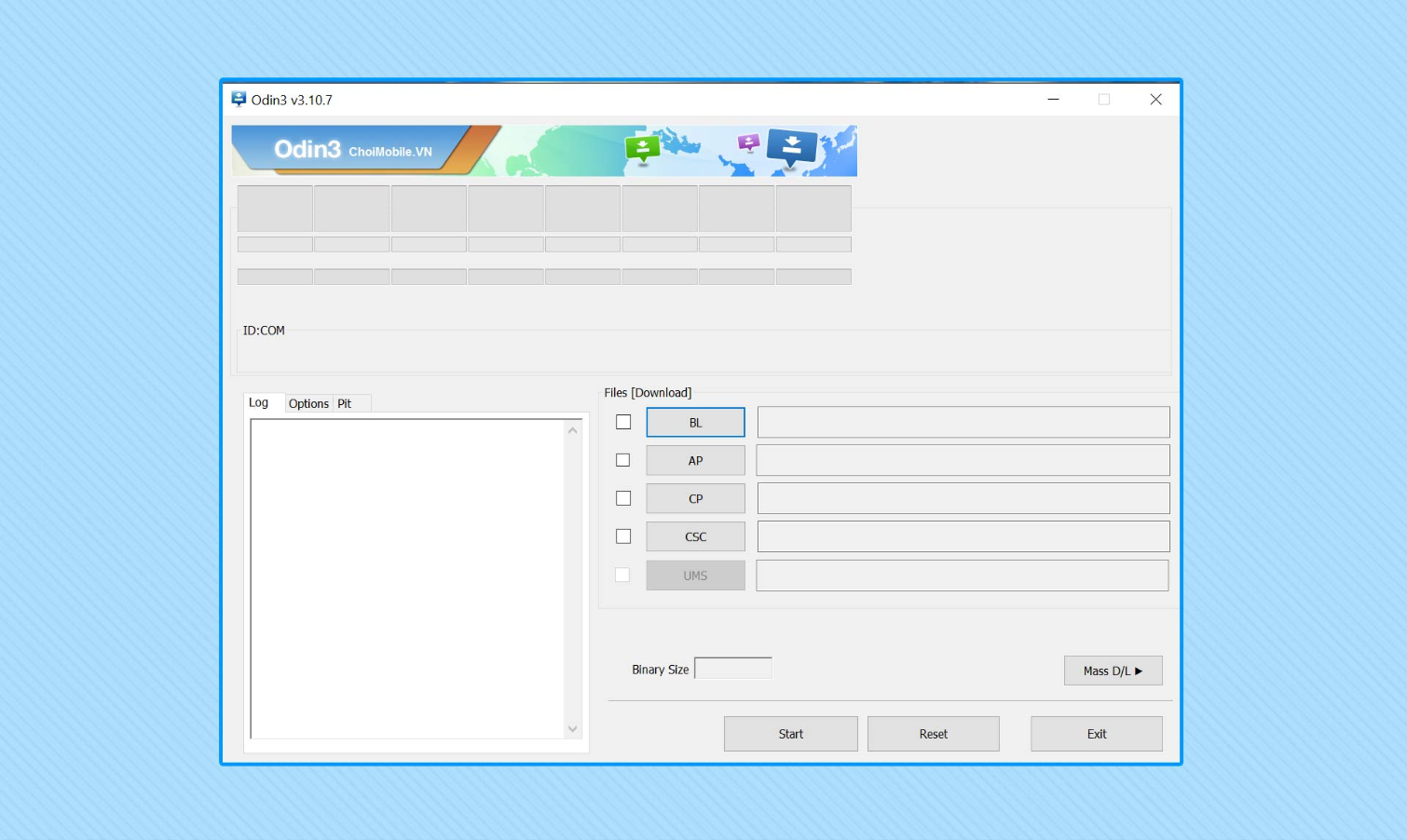
Task: Check the CP file checkbox
Action: click(x=623, y=498)
